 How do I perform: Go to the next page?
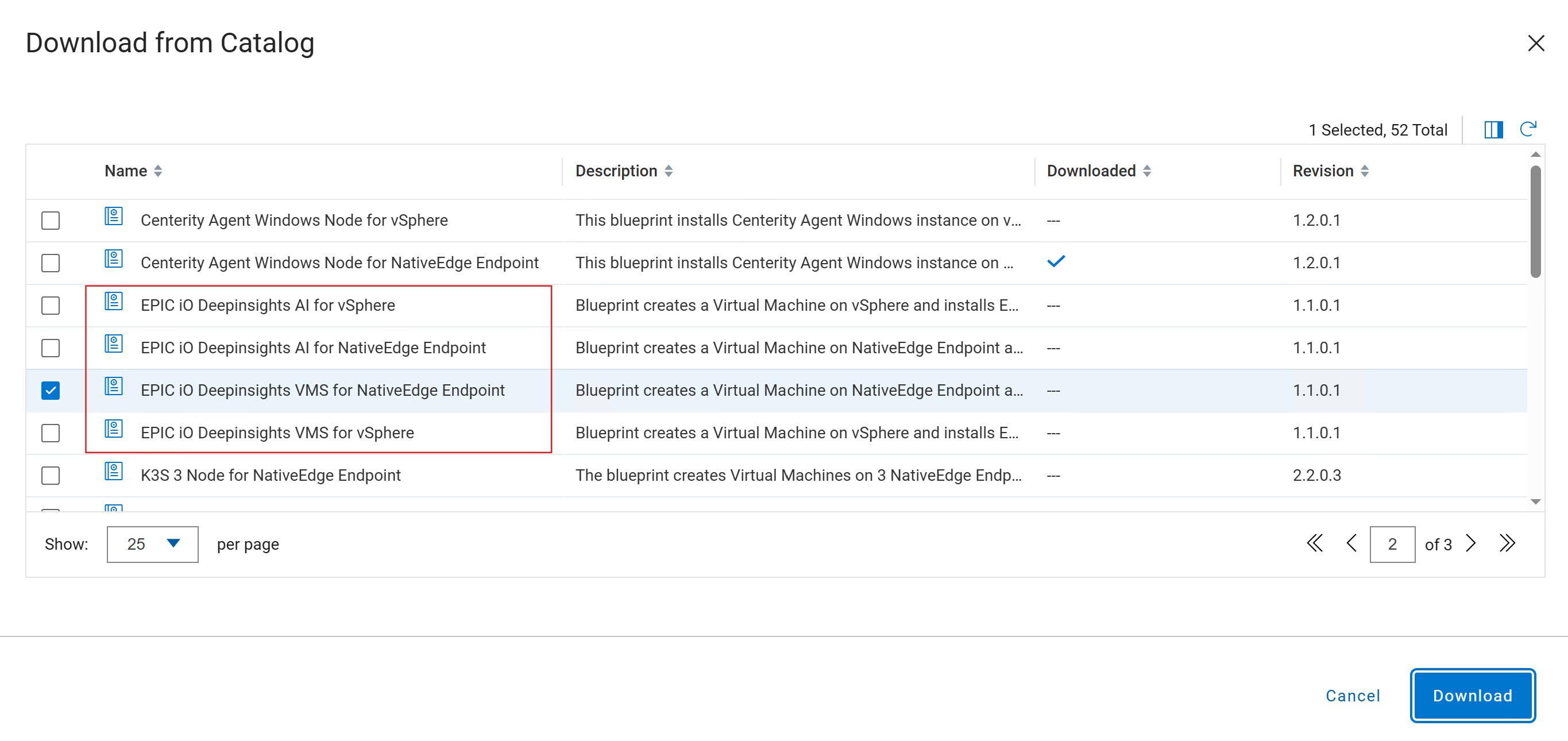(1470, 544)
